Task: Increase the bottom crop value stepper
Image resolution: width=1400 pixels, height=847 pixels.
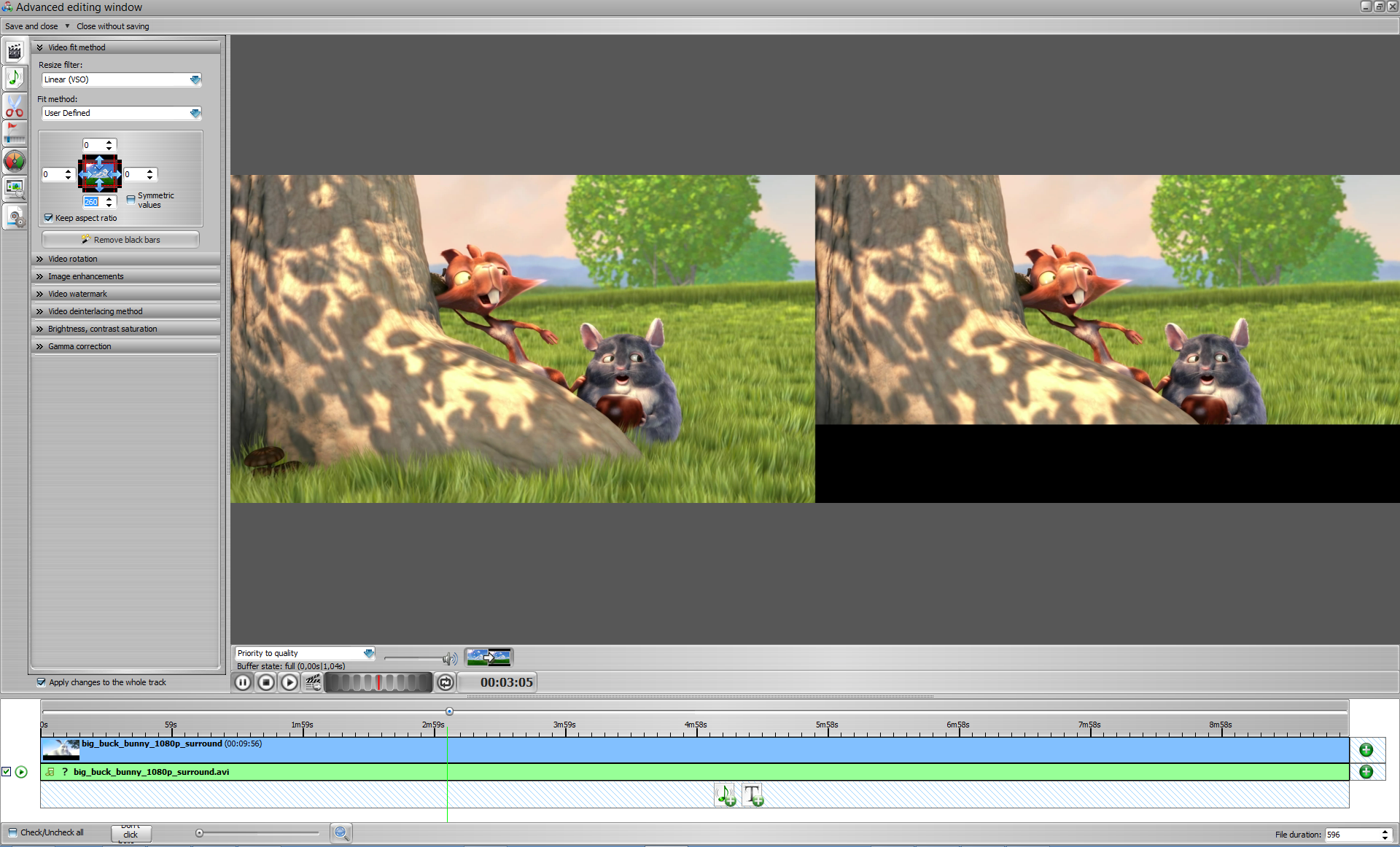Action: click(109, 199)
